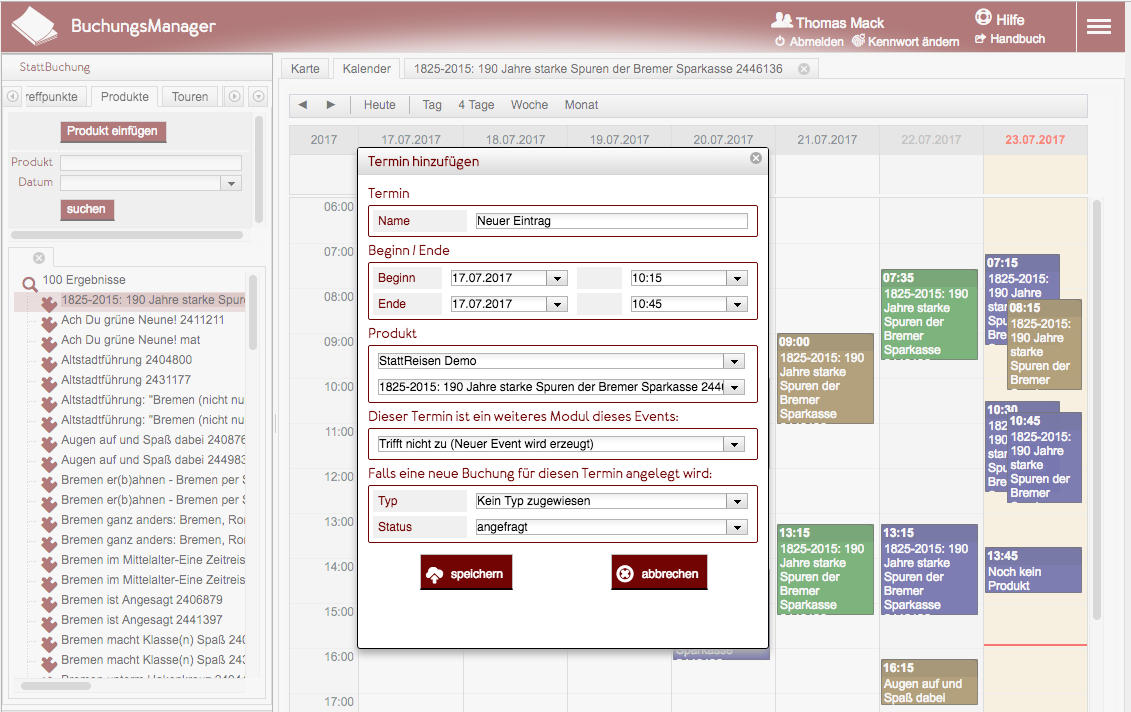
Task: Click the previous arrow in calendar toolbar
Action: pyautogui.click(x=303, y=105)
